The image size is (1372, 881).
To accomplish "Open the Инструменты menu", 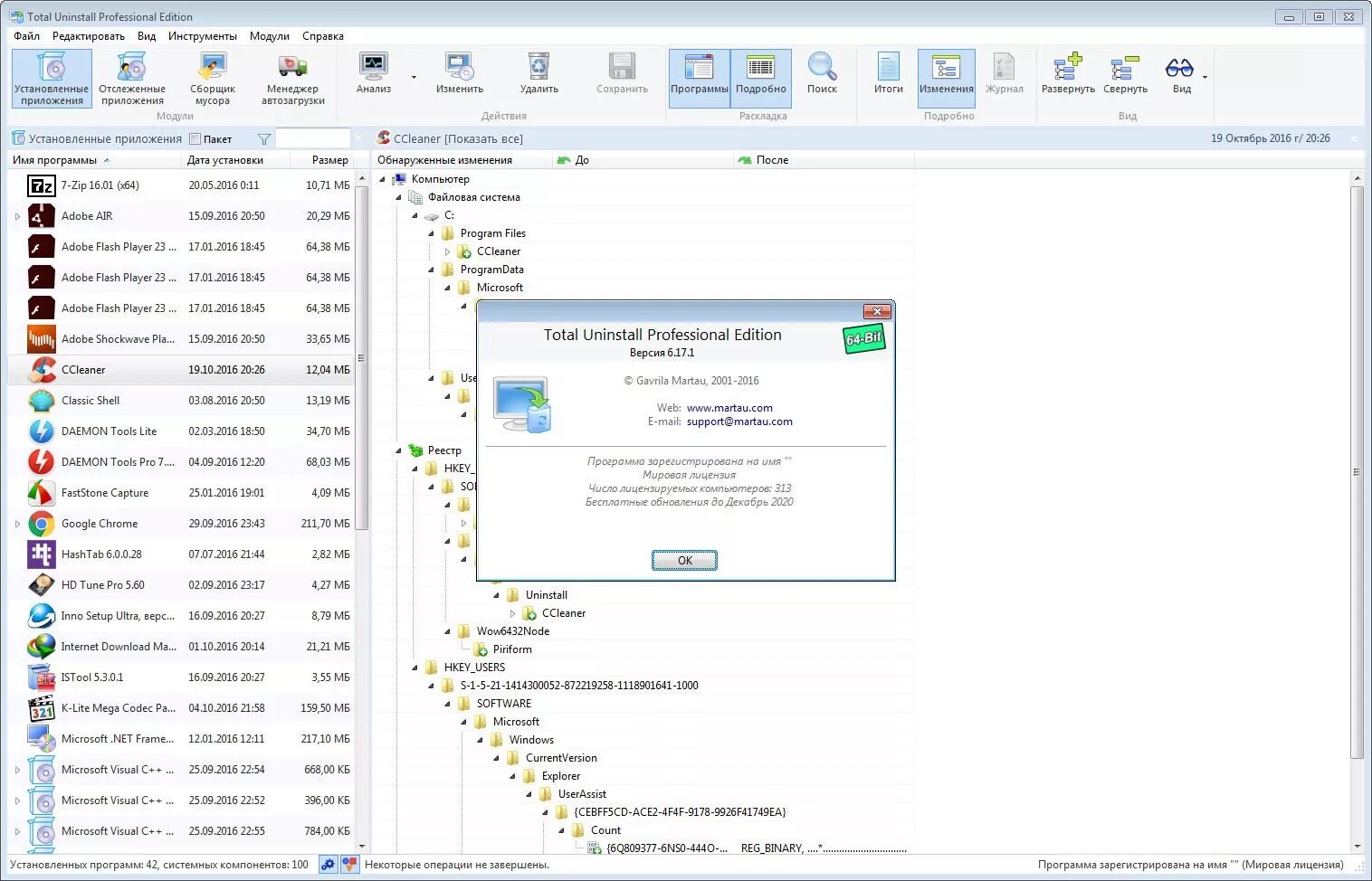I will 203,36.
